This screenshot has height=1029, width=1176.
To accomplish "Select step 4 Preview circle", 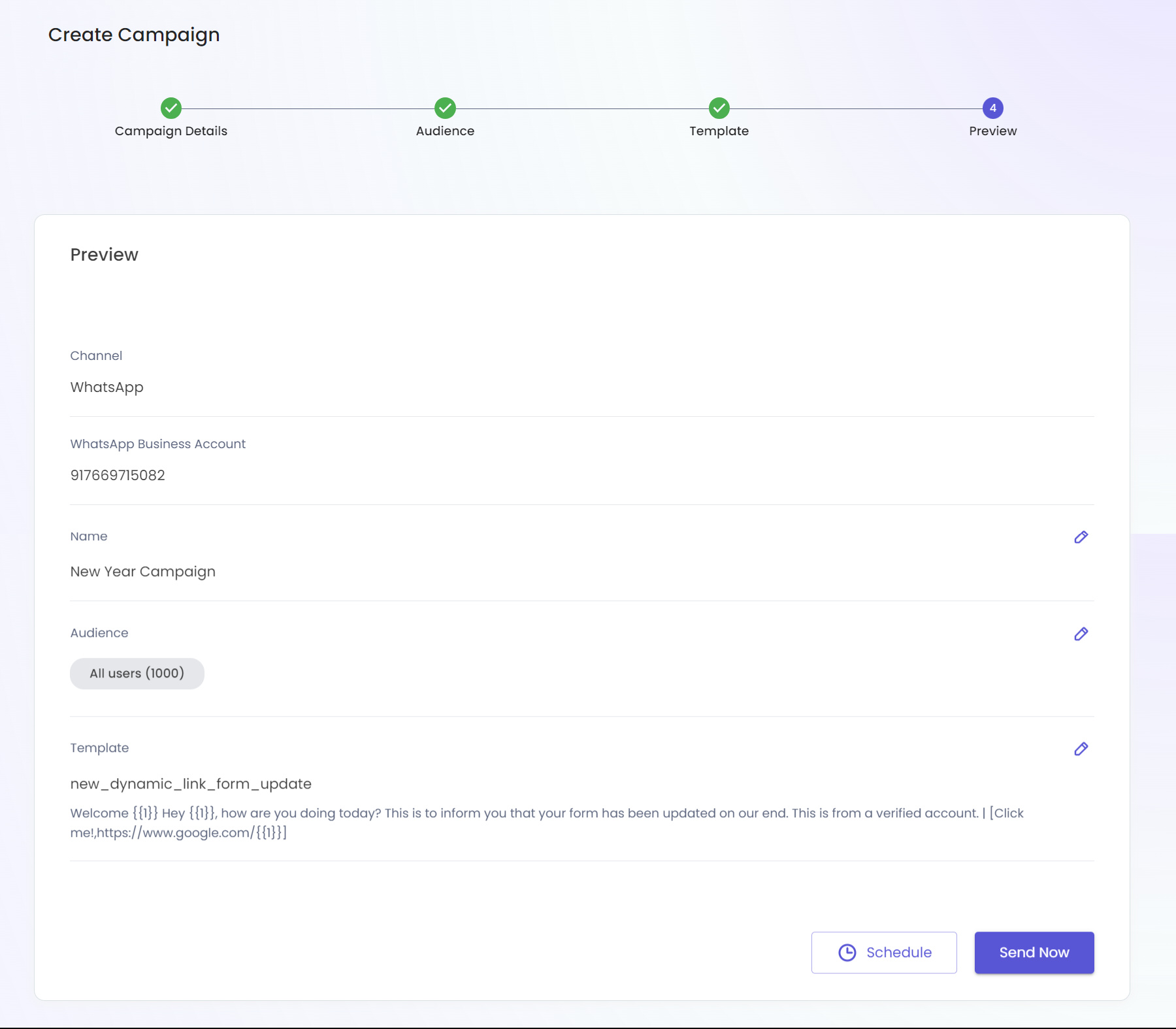I will click(x=993, y=108).
